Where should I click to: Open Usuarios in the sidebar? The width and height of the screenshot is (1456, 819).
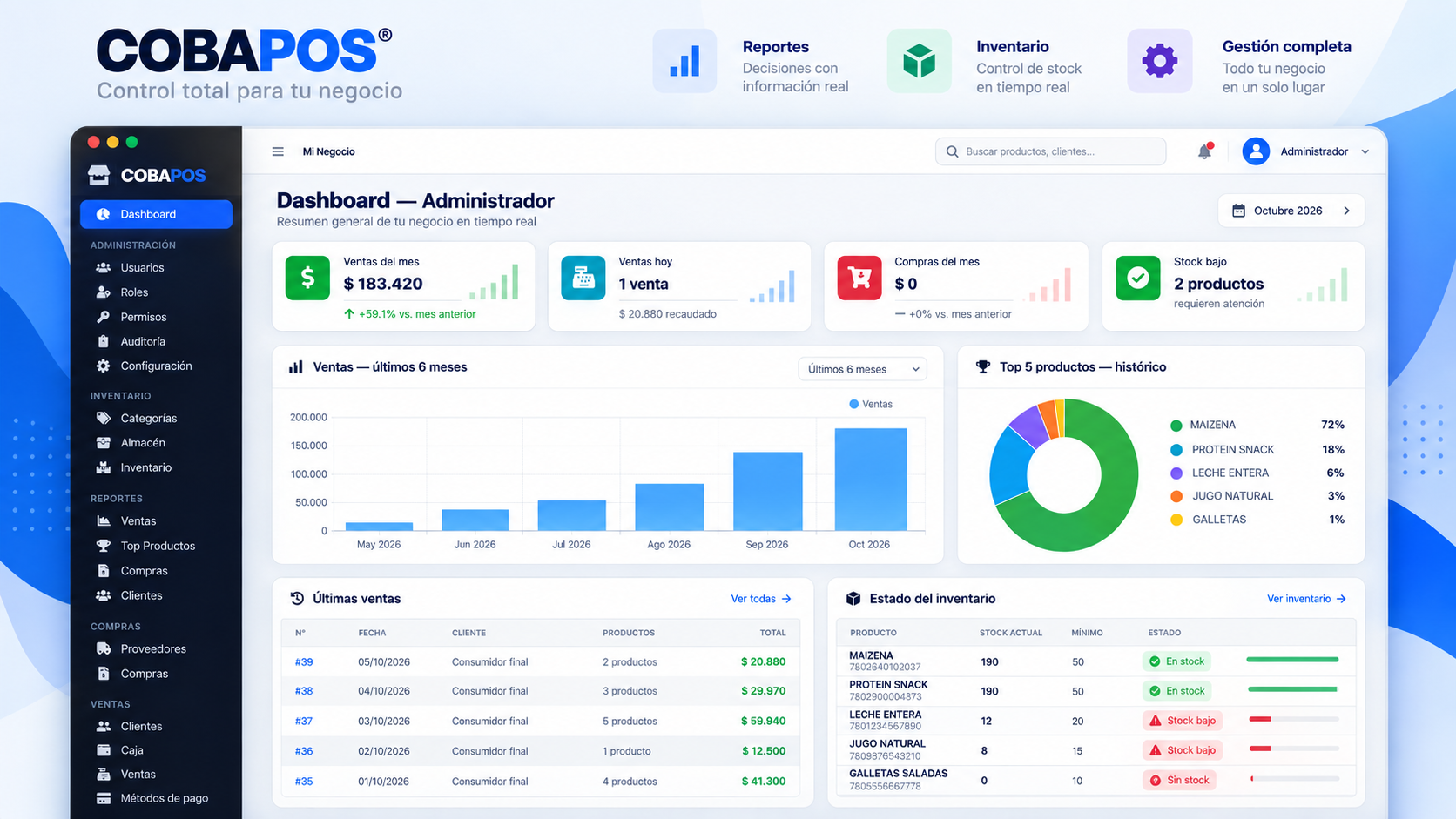[142, 268]
